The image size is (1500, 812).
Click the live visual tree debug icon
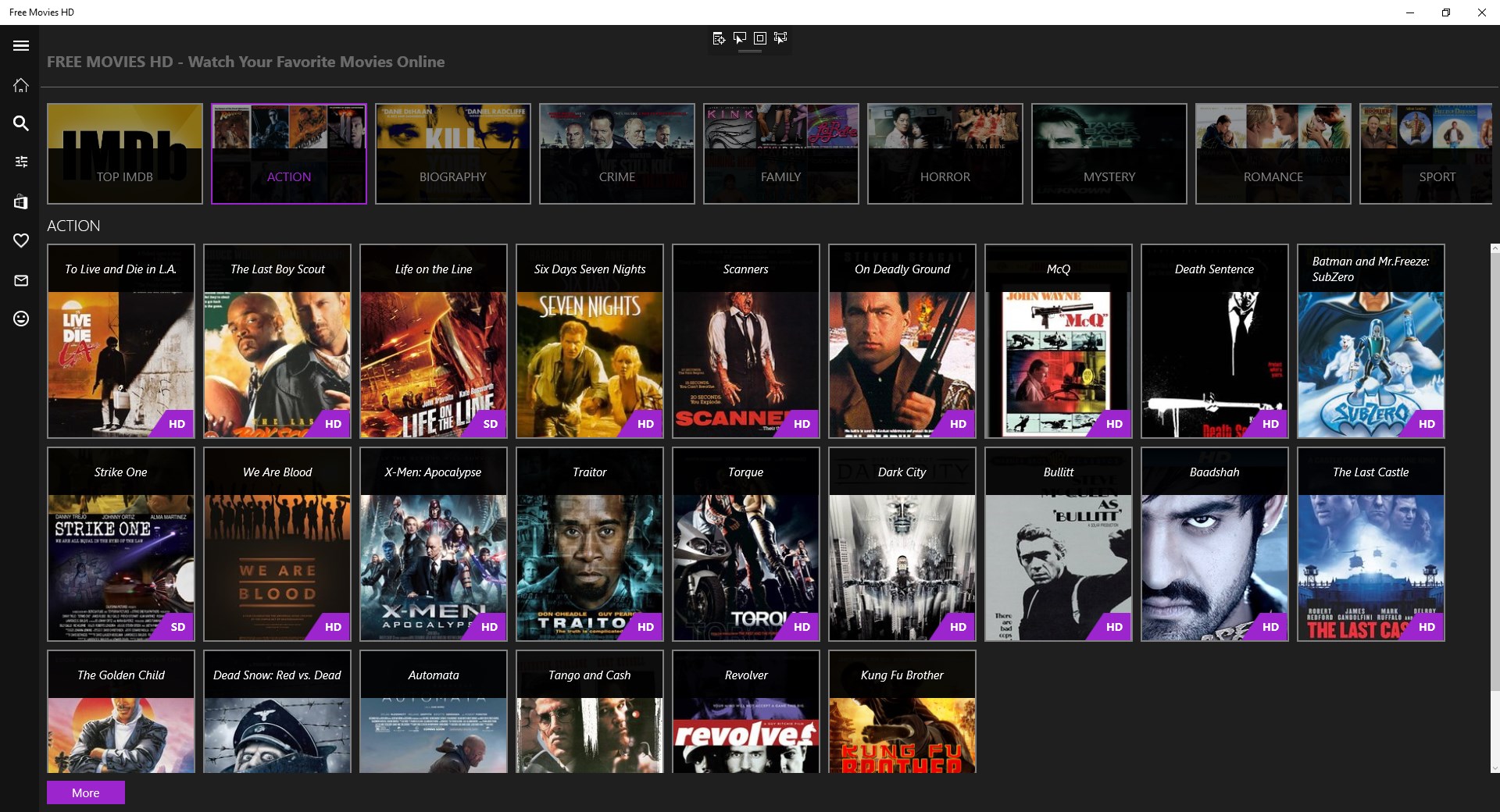719,38
